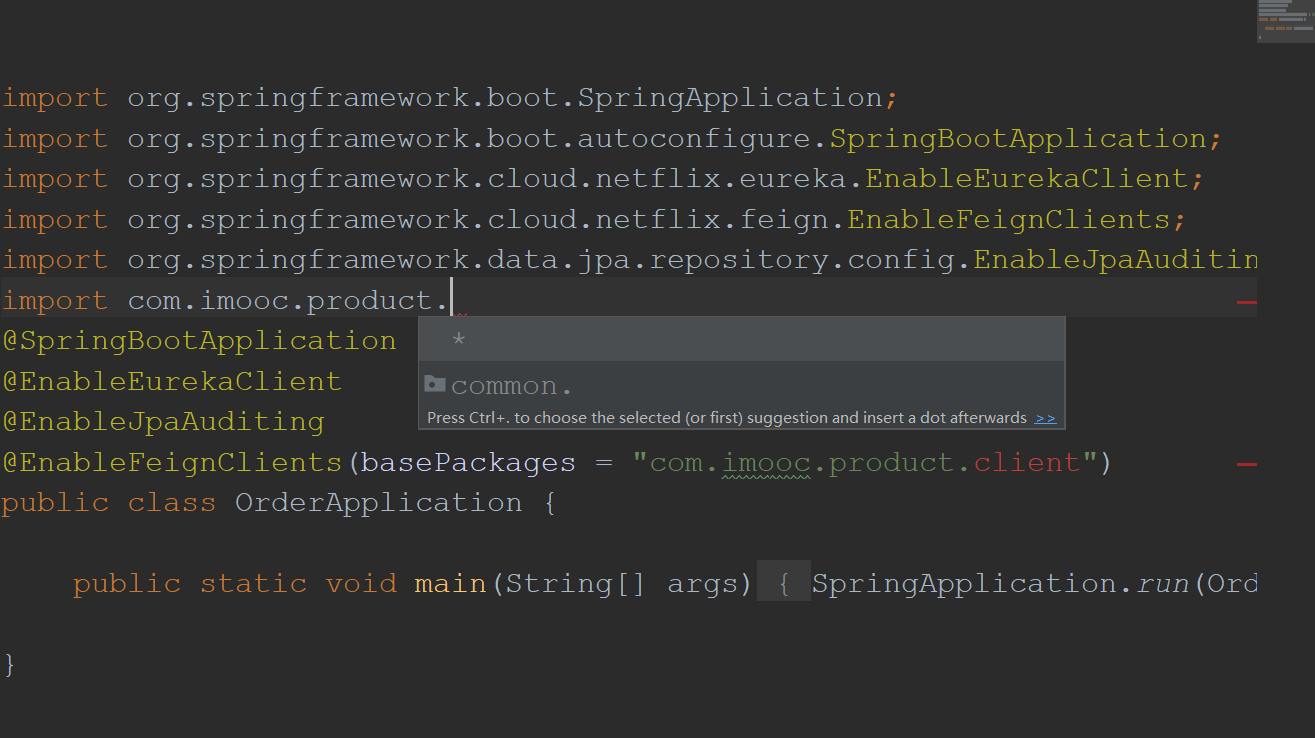
Task: Click 'public static void' keywords of main
Action: (235, 583)
